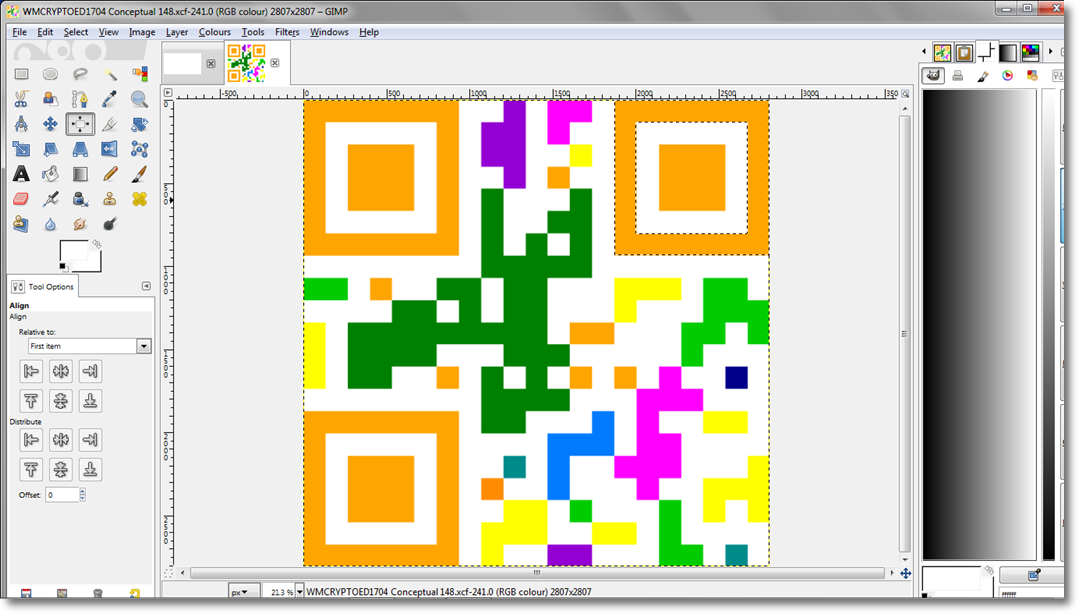Select the Shear tool

tap(50, 149)
